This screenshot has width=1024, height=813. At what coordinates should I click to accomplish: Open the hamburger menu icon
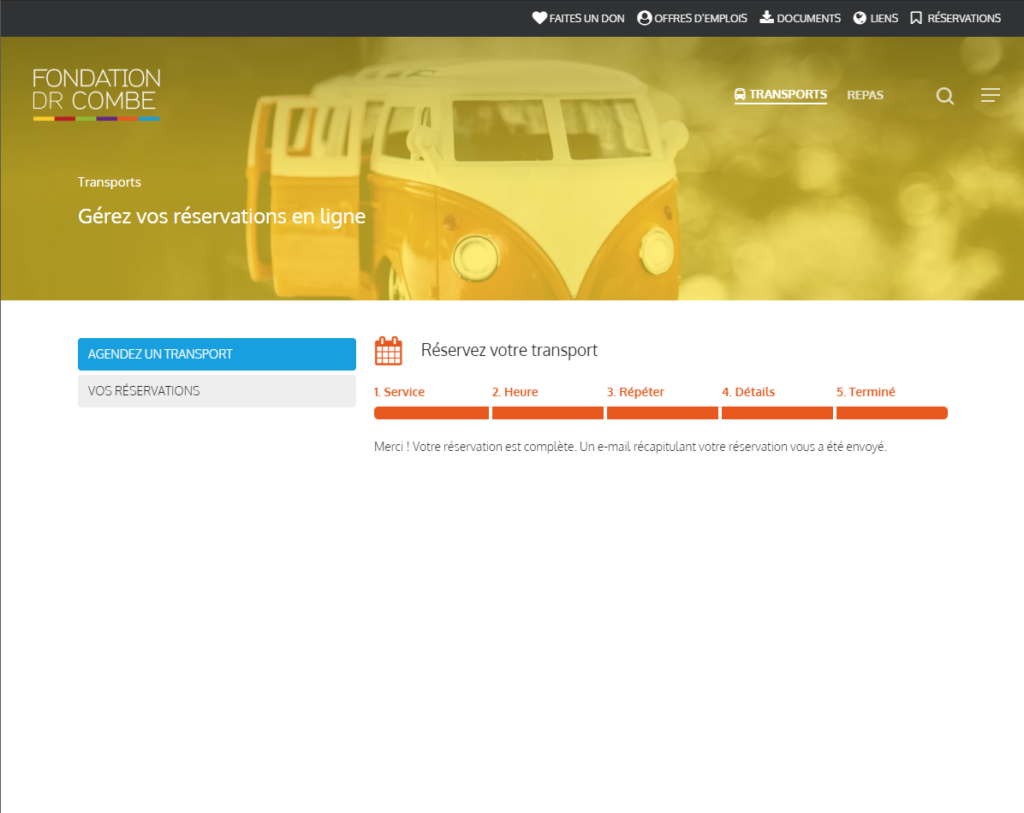tap(990, 95)
